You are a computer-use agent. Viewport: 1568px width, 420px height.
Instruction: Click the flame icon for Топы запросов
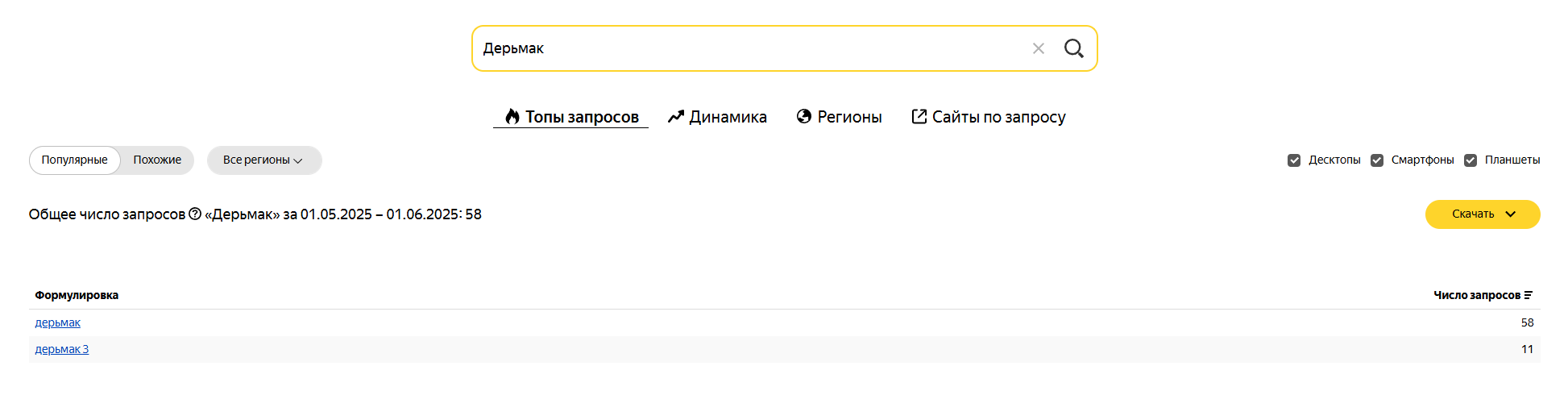coord(512,117)
